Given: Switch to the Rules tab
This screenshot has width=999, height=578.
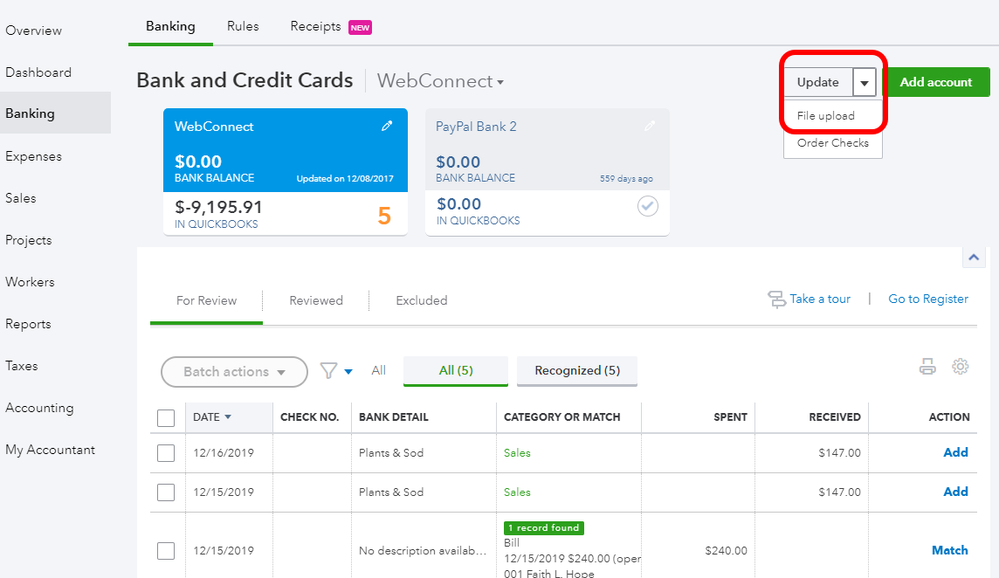Looking at the screenshot, I should (x=243, y=26).
